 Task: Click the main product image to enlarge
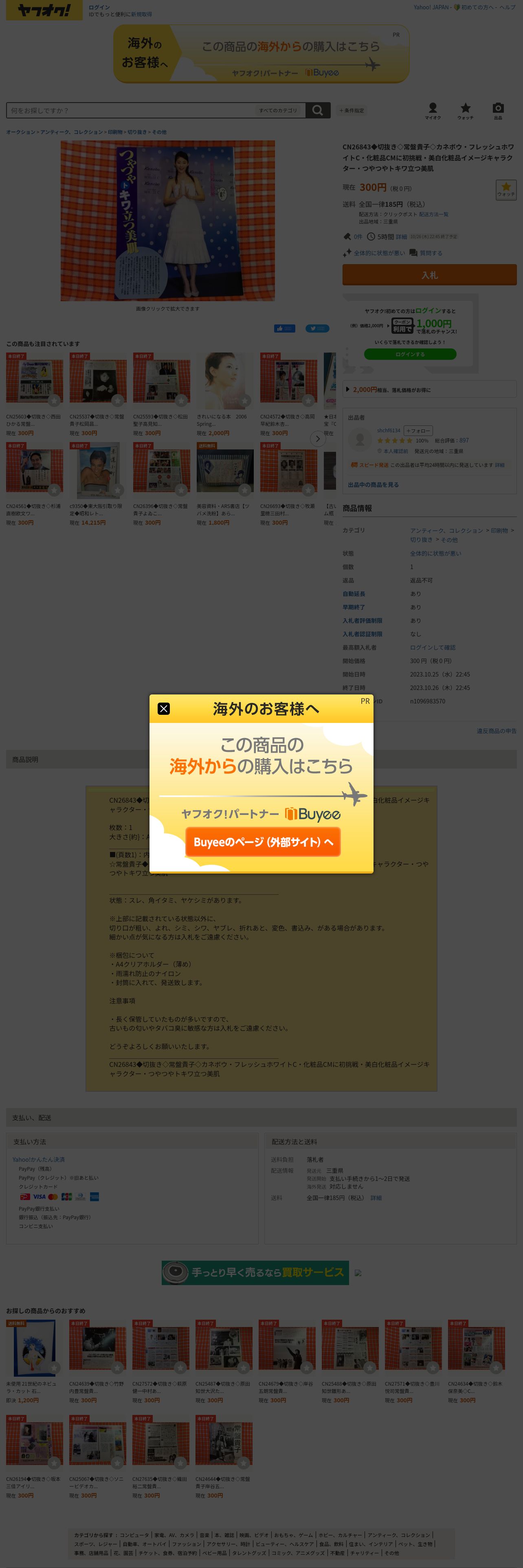pyautogui.click(x=167, y=221)
